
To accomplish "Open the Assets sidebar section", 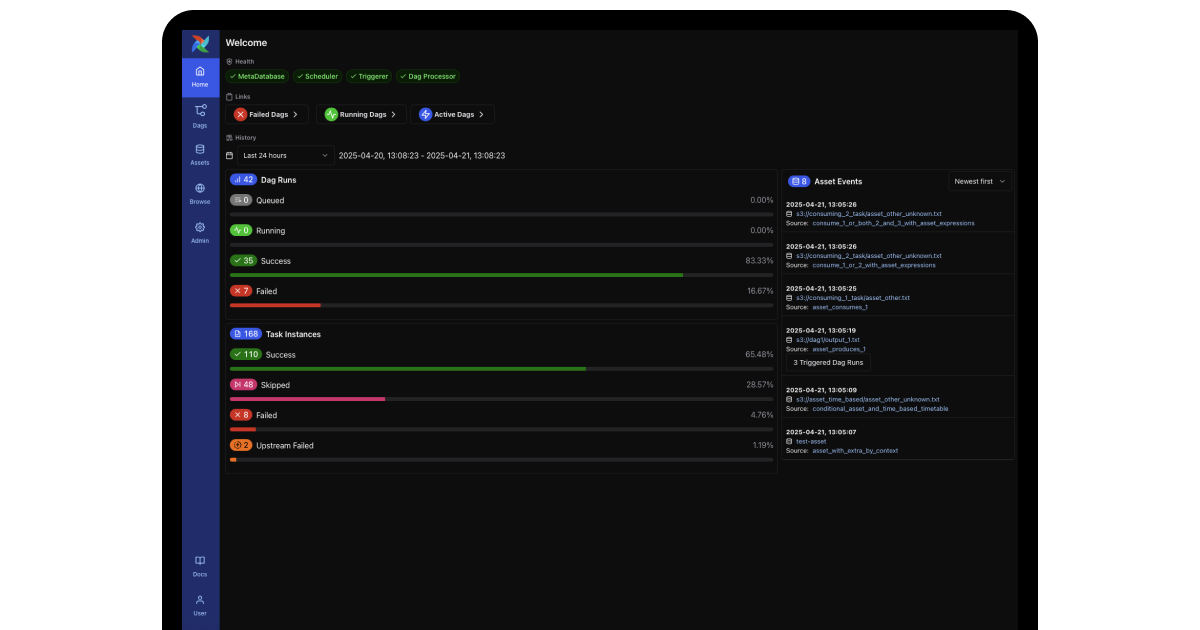I will (200, 155).
